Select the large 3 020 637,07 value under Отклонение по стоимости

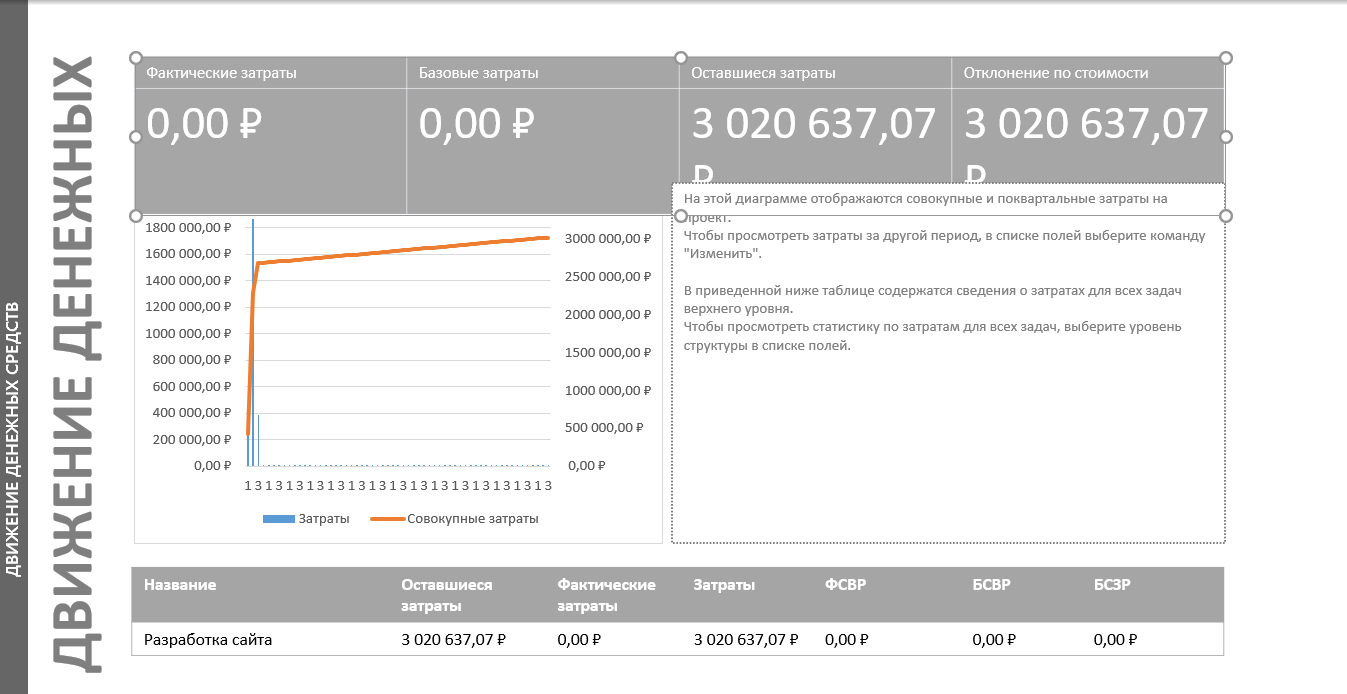(x=1087, y=124)
